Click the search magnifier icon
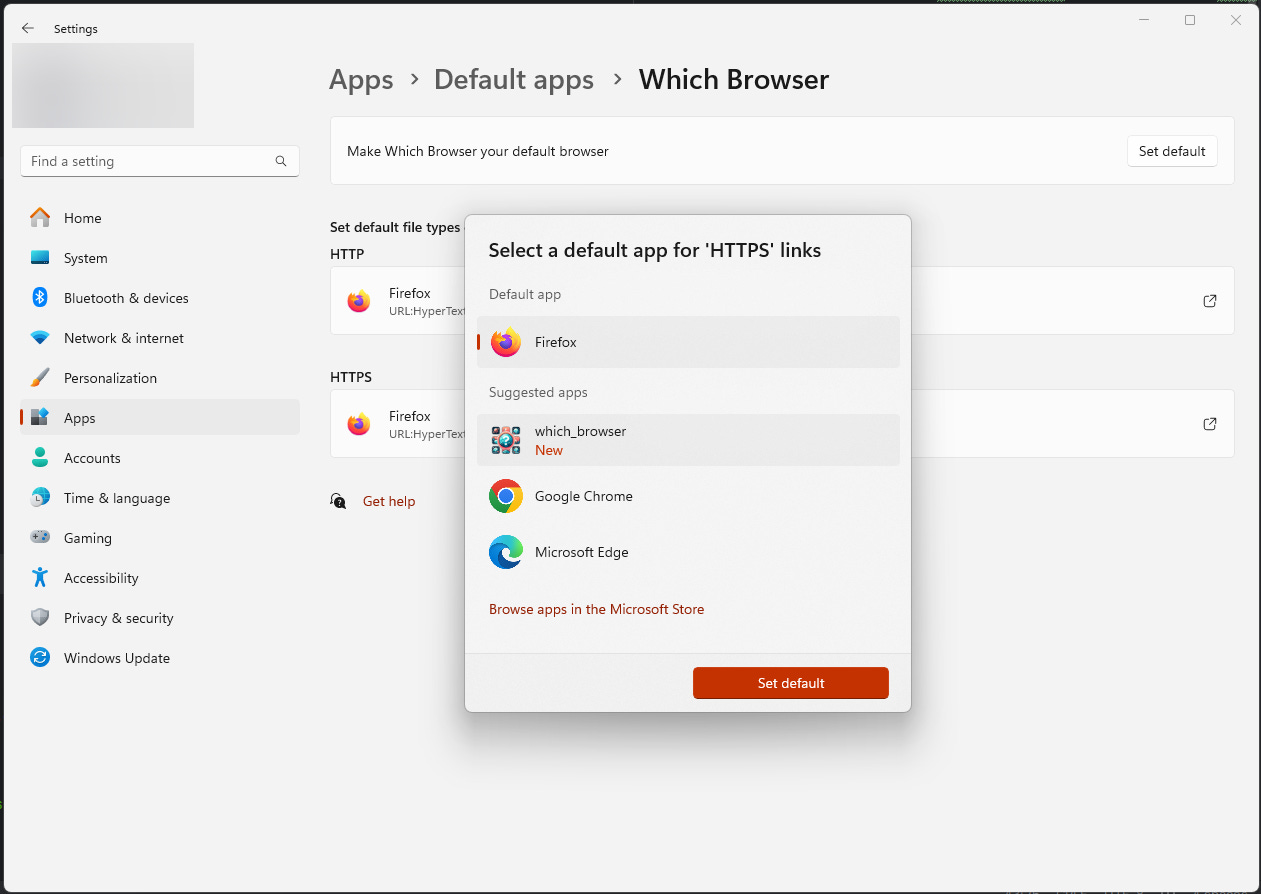 [281, 161]
